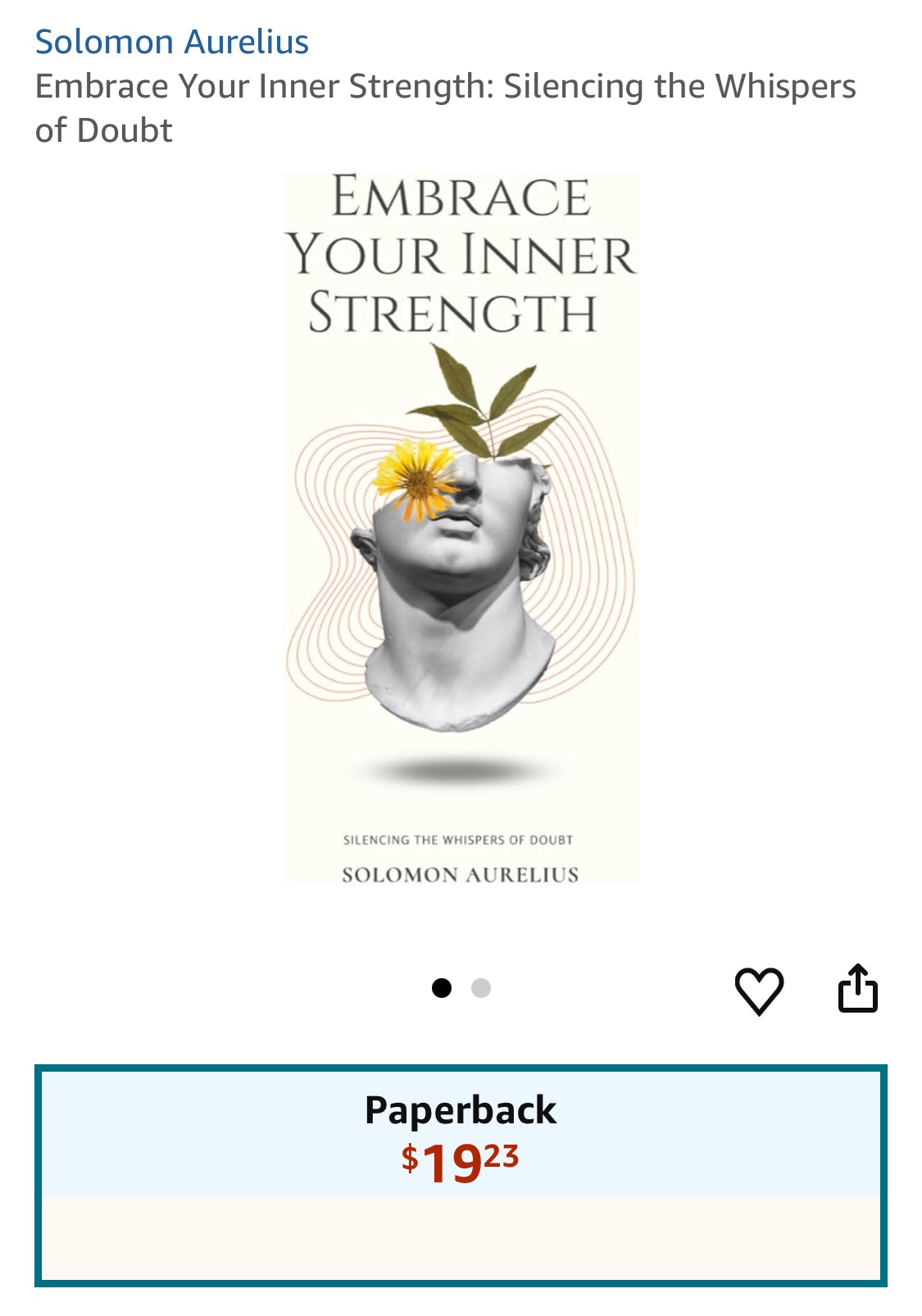Image resolution: width=922 pixels, height=1316 pixels.
Task: Open the book cover image
Action: click(x=461, y=528)
